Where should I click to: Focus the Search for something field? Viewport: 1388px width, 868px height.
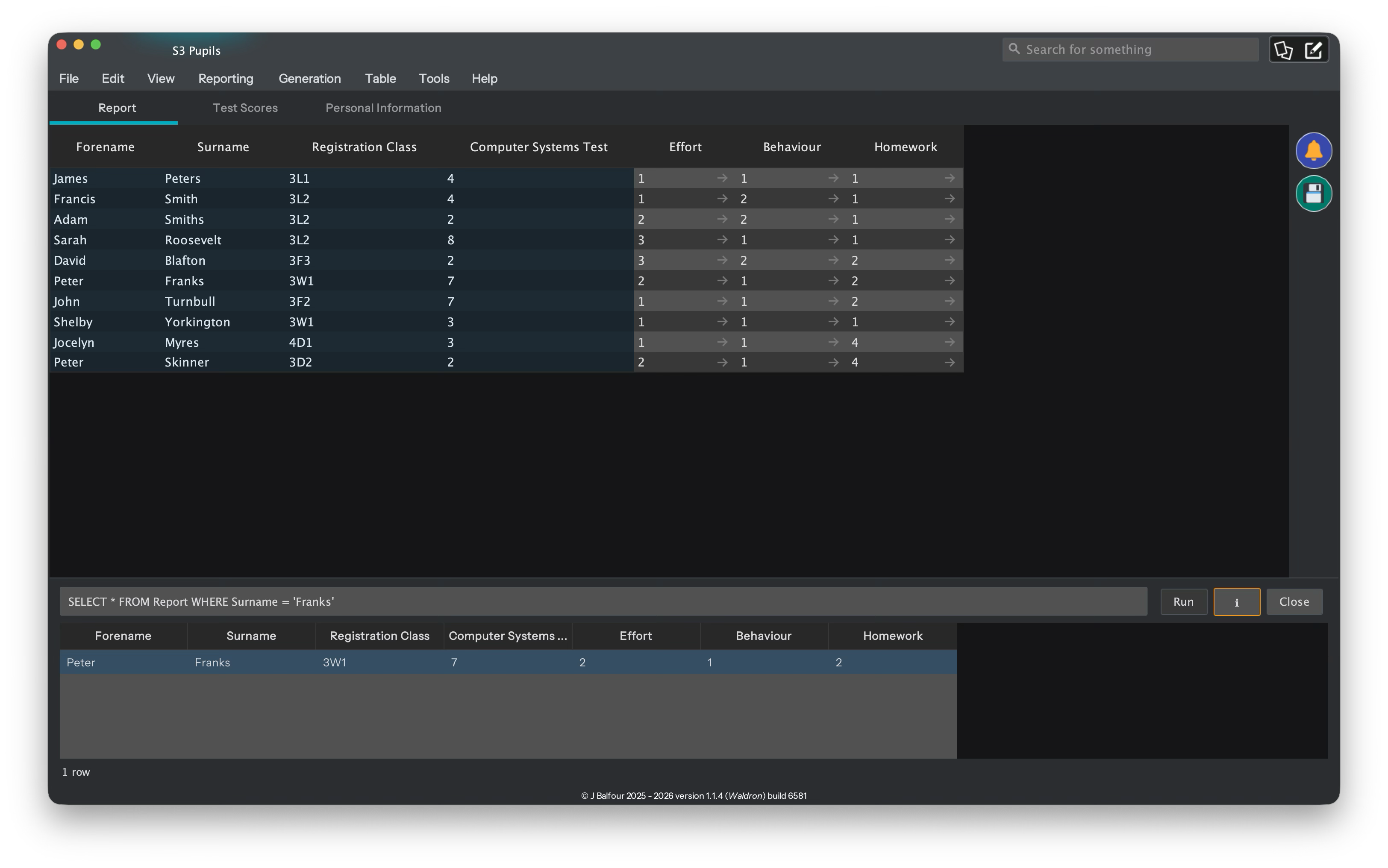pyautogui.click(x=1130, y=50)
